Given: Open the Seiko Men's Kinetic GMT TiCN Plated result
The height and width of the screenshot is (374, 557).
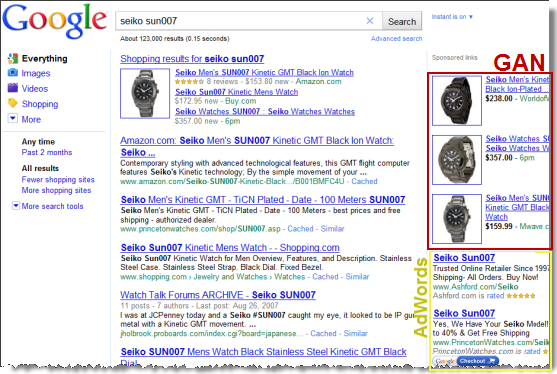Looking at the screenshot, I should pyautogui.click(x=263, y=200).
